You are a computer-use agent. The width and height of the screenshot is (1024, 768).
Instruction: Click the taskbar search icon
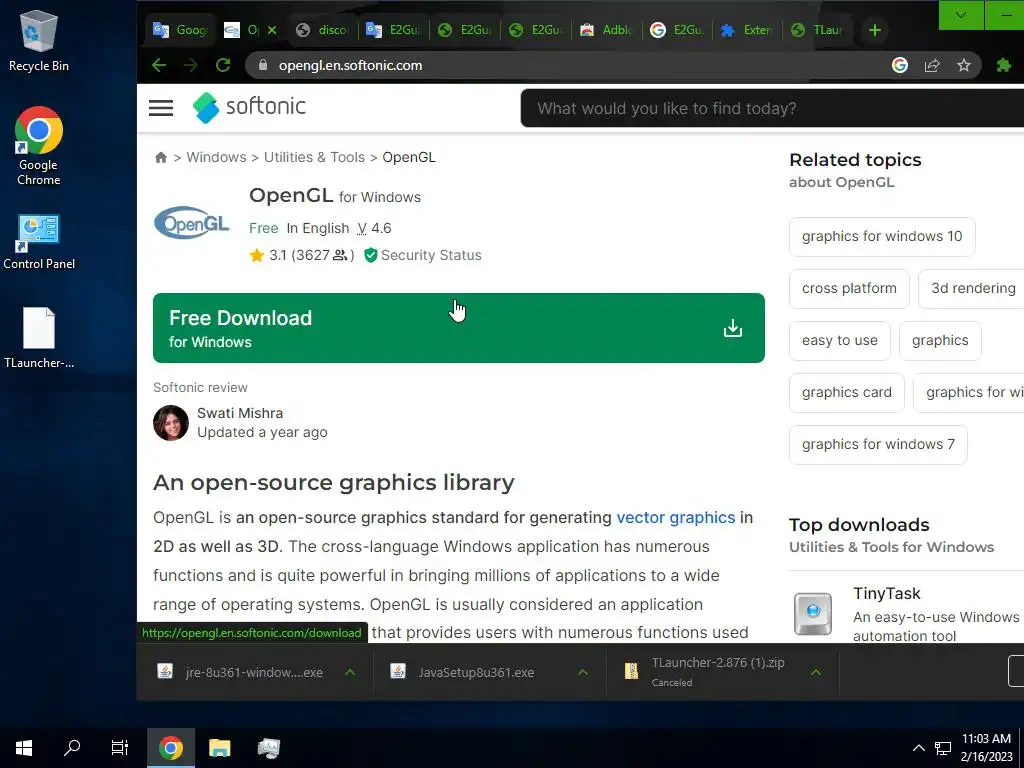coord(72,748)
